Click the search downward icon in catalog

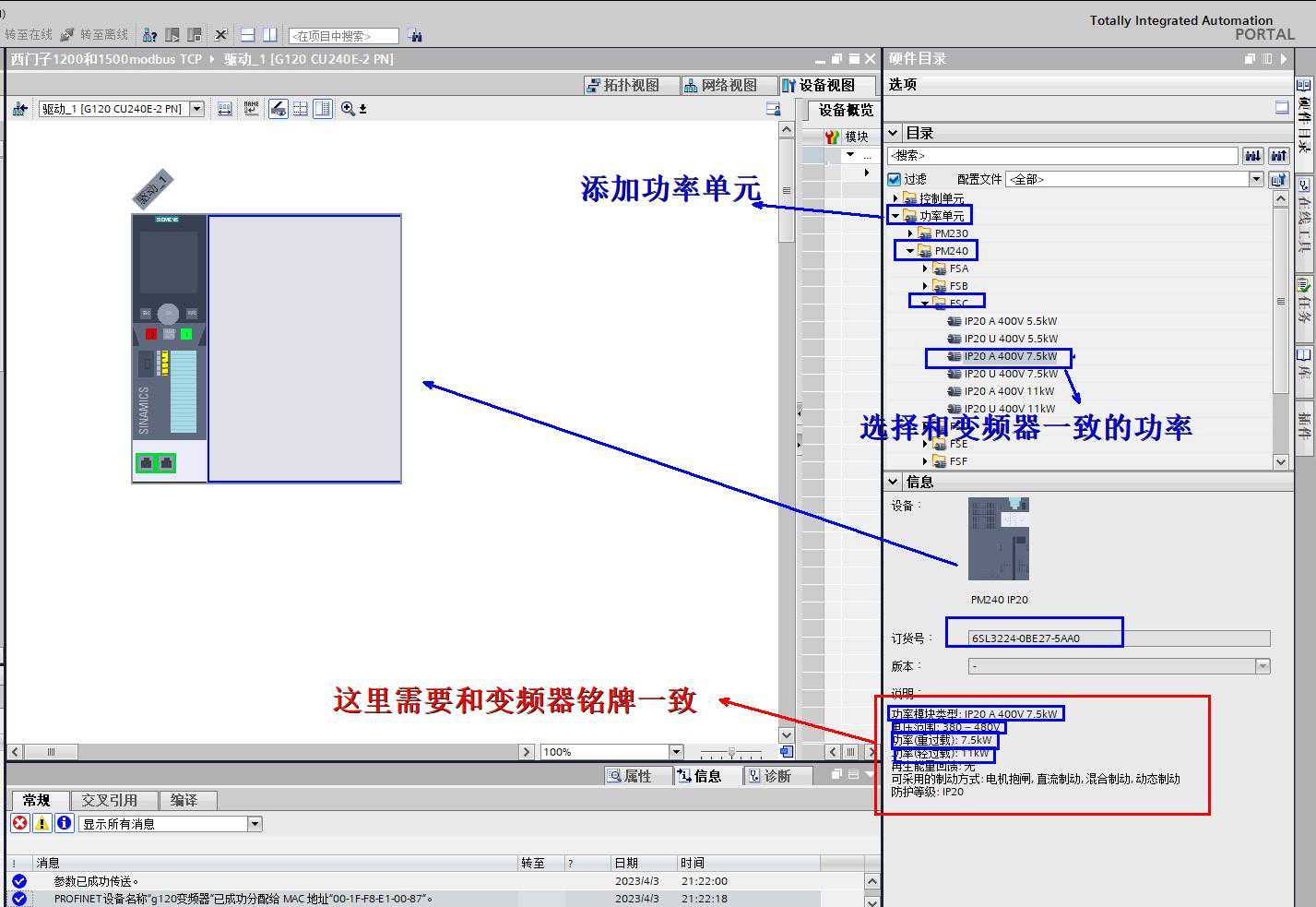(x=1252, y=156)
